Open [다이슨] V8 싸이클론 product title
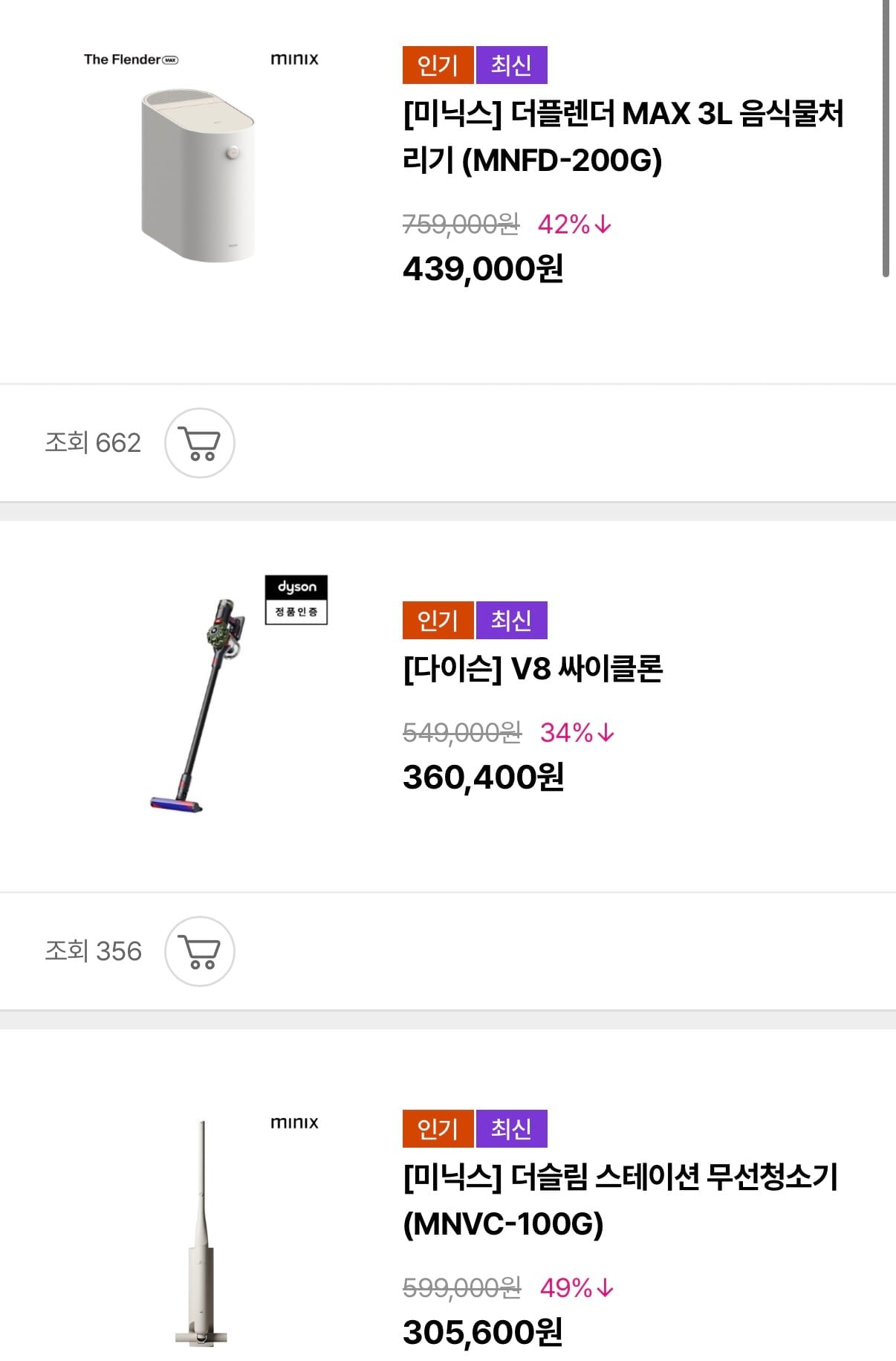Viewport: 896px width, 1361px height. pos(533,669)
